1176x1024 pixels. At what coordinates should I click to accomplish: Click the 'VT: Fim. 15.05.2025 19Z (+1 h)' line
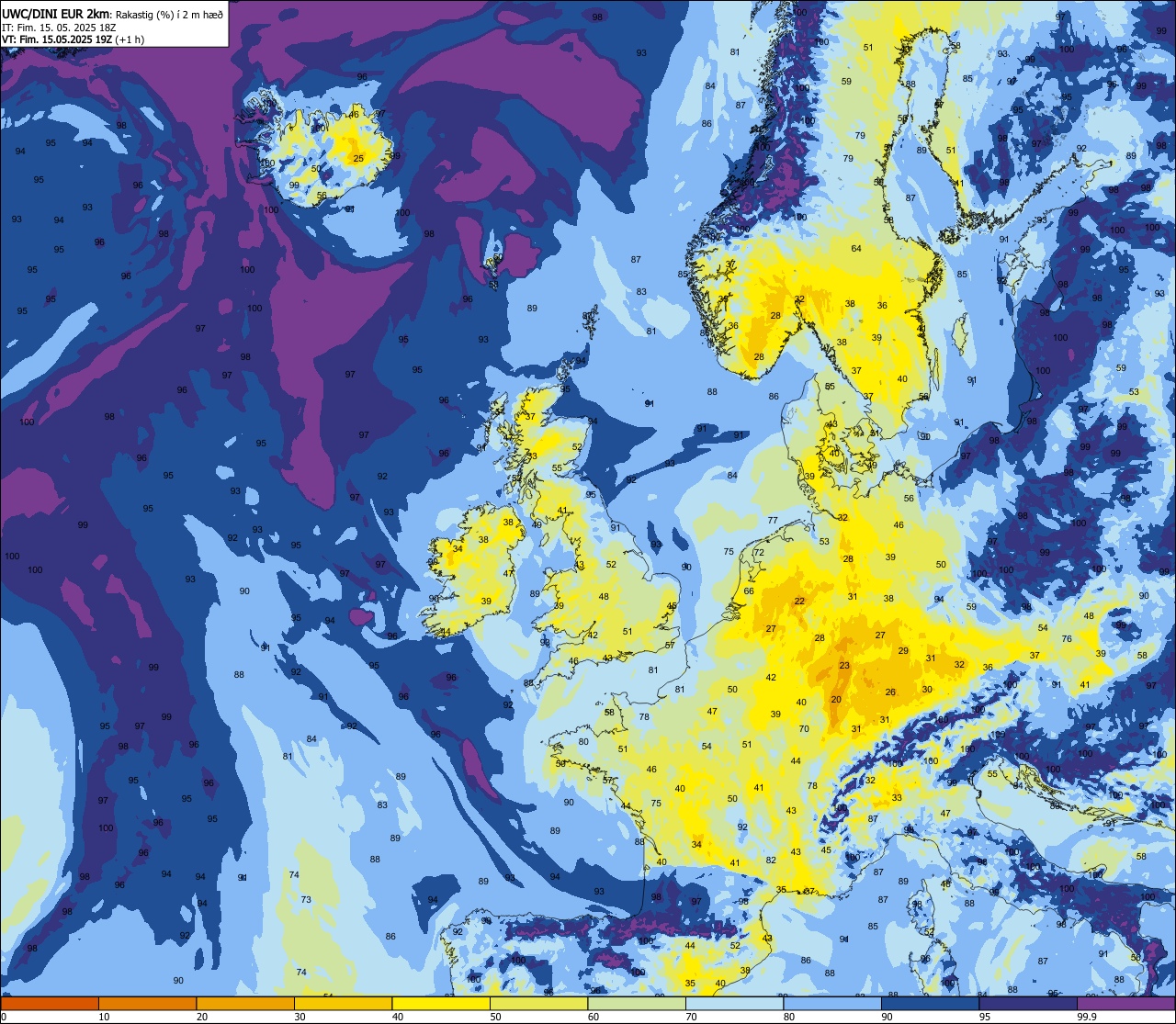tap(73, 39)
